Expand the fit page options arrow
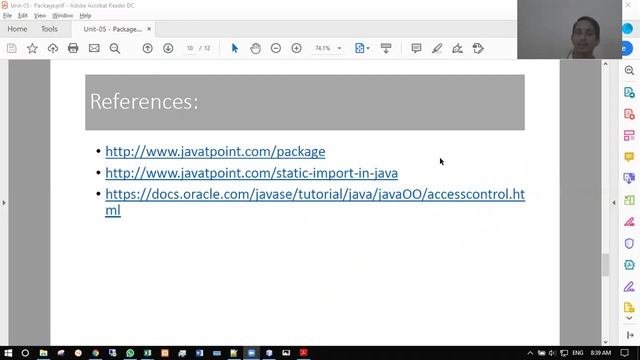 coord(368,48)
